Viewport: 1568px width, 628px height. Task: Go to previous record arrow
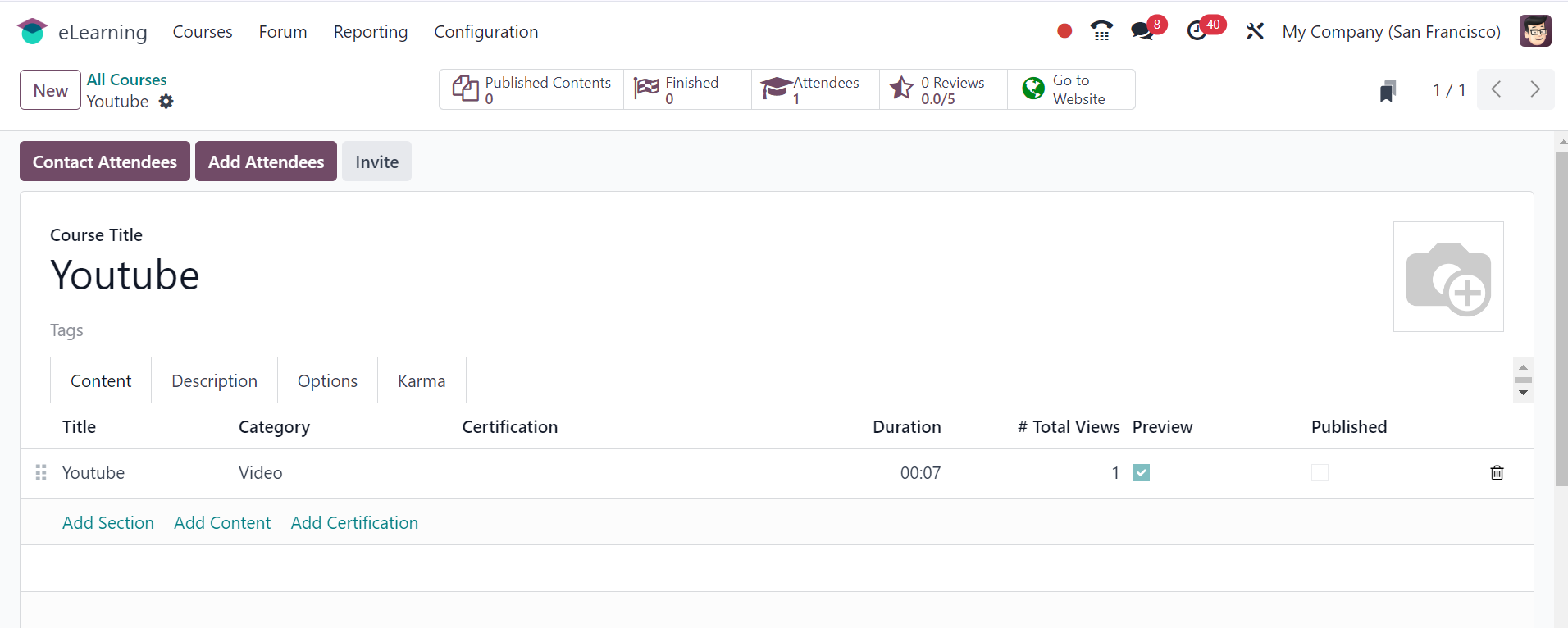coord(1497,89)
